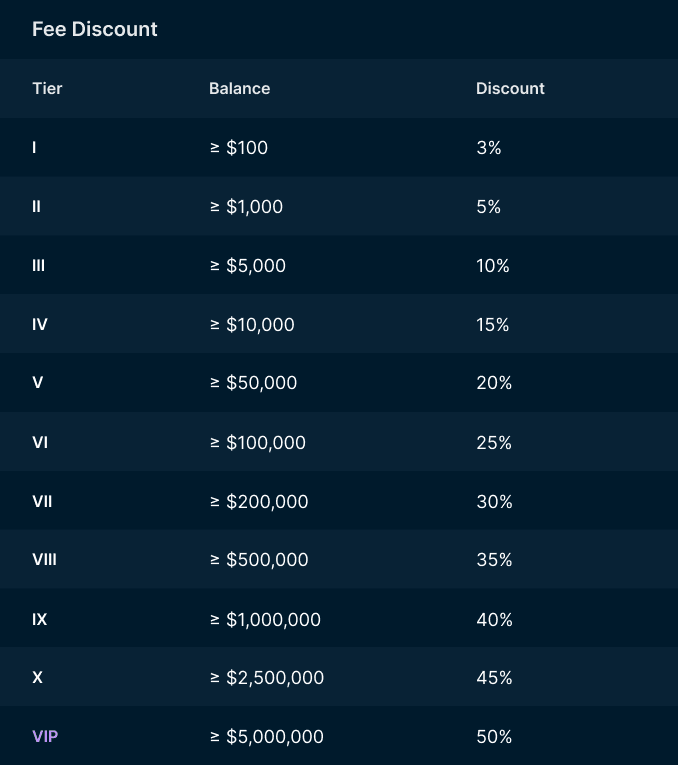Screen dimensions: 678x765
Task: Click the ≥ $100 balance cell
Action: (238, 147)
